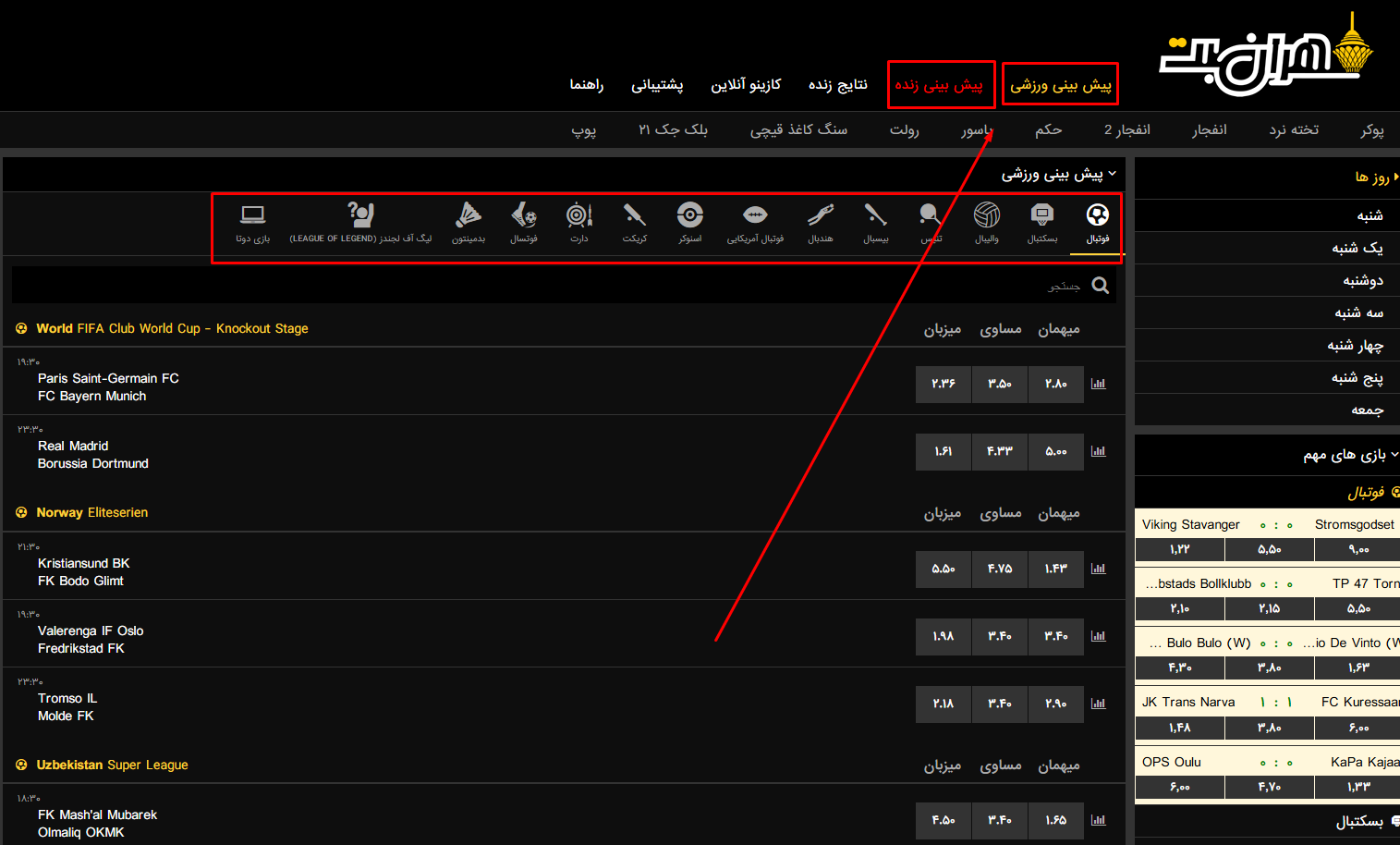Open پیش بینی ورزشی in top navigation
Image resolution: width=1400 pixels, height=845 pixels.
point(1060,85)
